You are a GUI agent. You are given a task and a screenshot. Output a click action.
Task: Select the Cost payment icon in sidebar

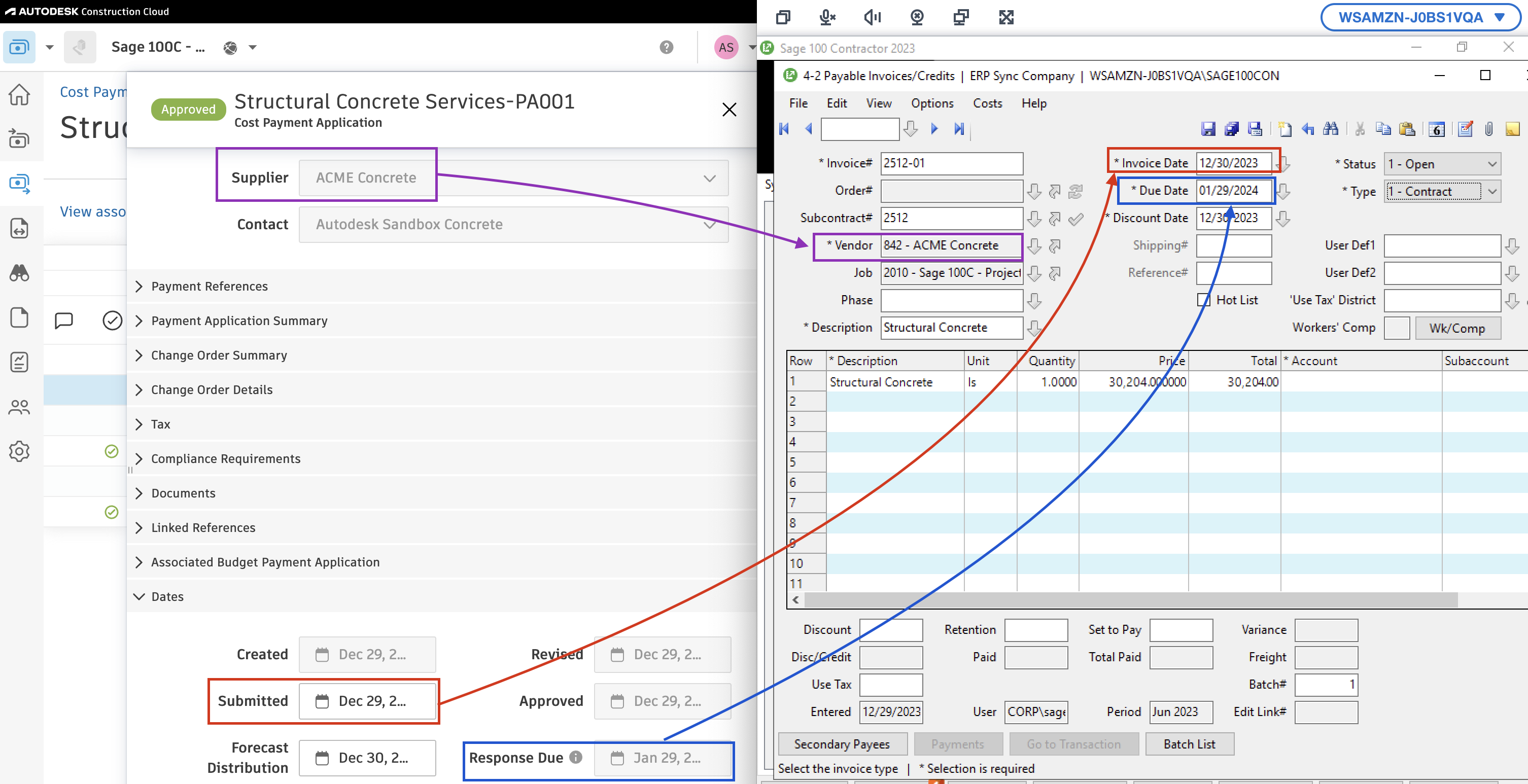pyautogui.click(x=19, y=183)
